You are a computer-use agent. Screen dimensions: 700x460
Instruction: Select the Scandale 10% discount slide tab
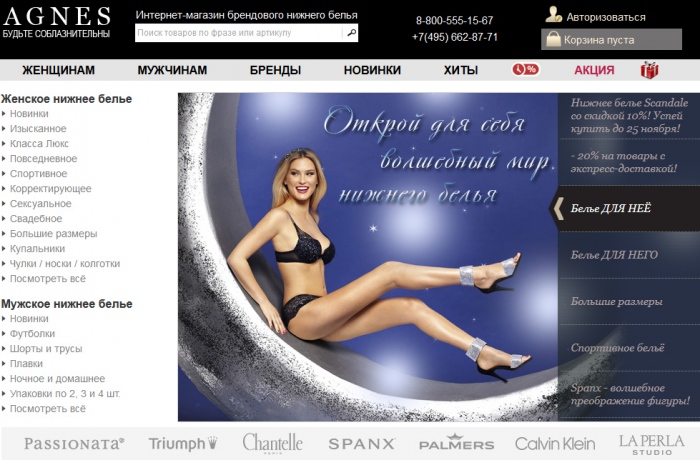coord(629,116)
